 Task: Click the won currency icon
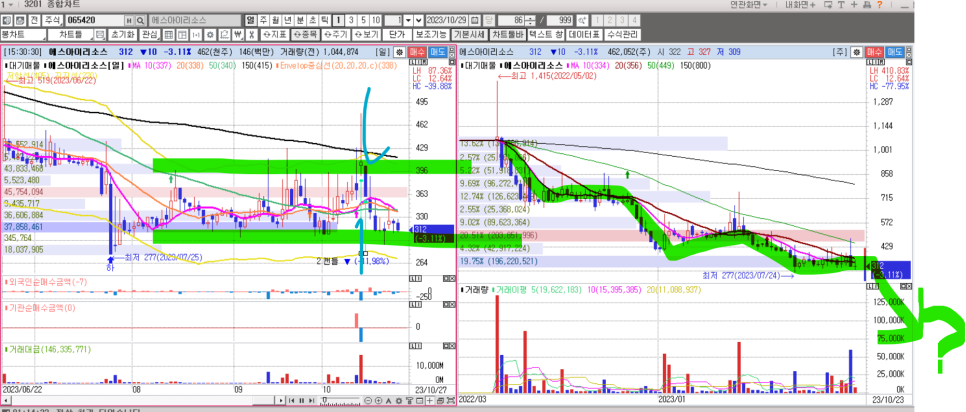(x=238, y=34)
